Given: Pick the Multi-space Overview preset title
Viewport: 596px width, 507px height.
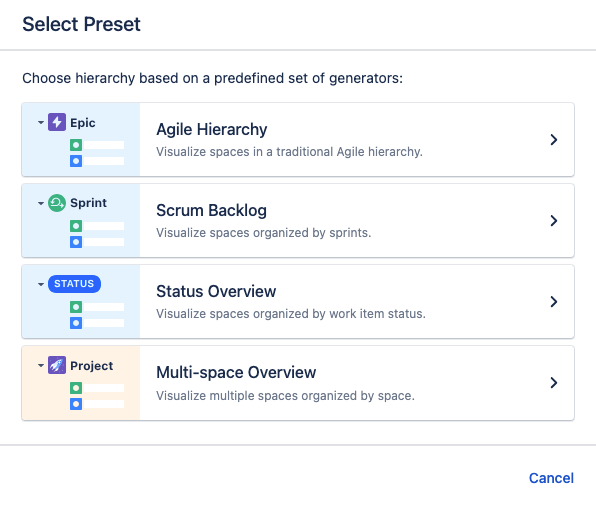Looking at the screenshot, I should 236,372.
